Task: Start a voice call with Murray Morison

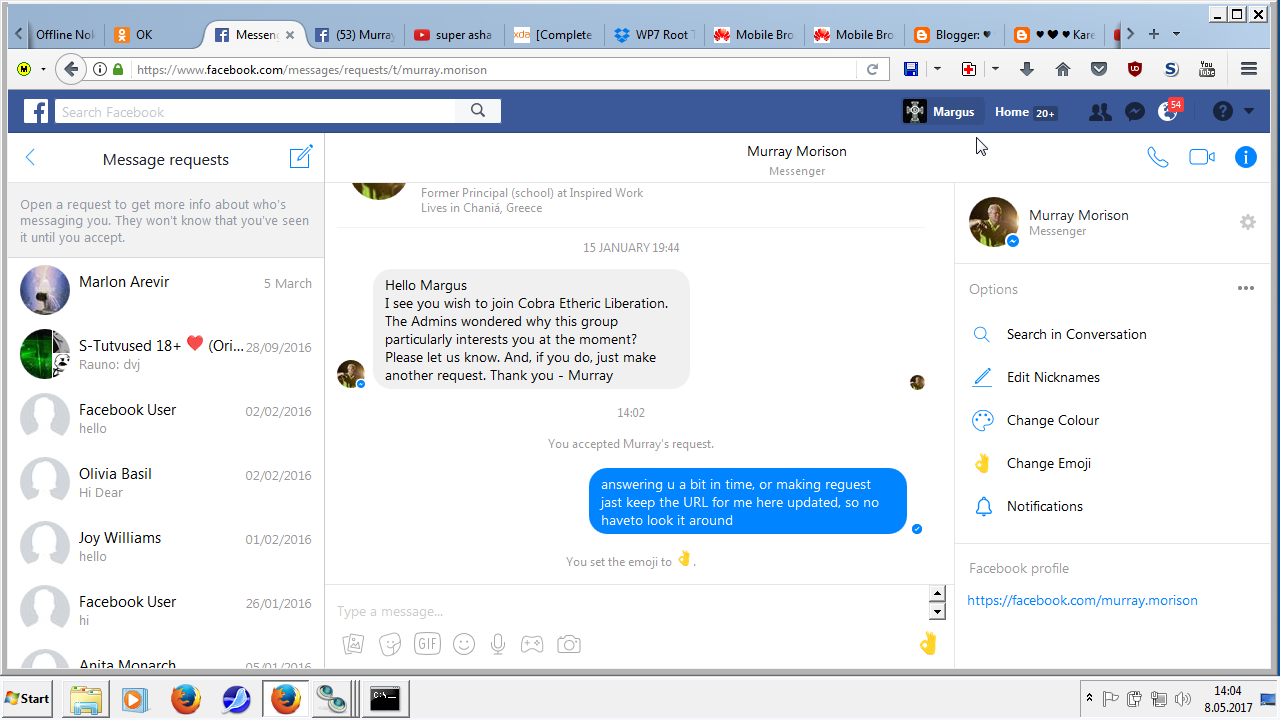Action: 1158,157
